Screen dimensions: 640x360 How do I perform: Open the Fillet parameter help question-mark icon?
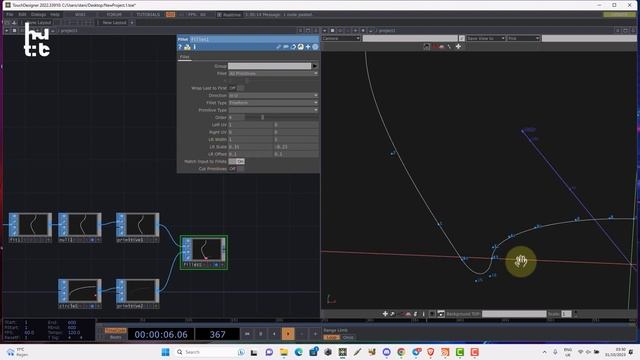[x=180, y=47]
